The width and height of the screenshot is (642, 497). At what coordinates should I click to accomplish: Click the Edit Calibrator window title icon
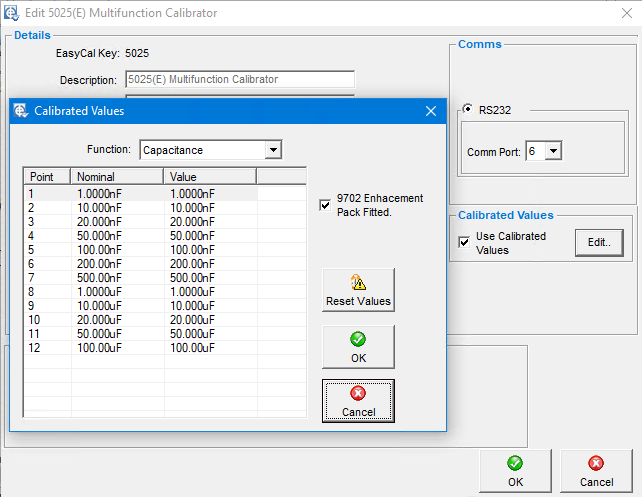point(12,13)
